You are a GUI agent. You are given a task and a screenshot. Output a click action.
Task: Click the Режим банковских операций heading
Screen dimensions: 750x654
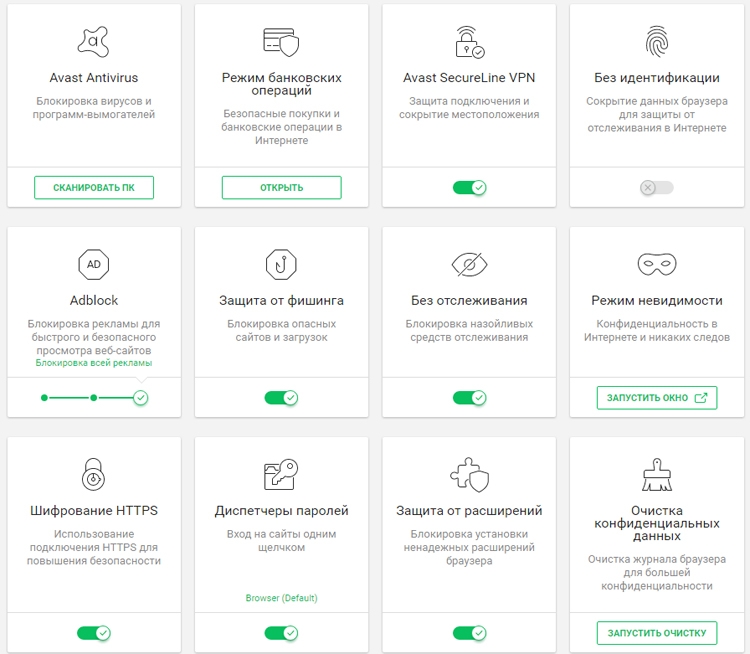click(x=281, y=84)
